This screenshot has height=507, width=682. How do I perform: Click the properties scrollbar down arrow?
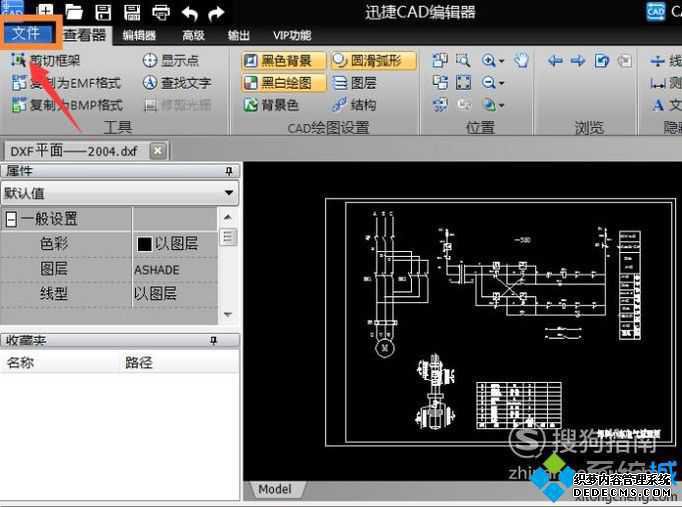point(228,314)
